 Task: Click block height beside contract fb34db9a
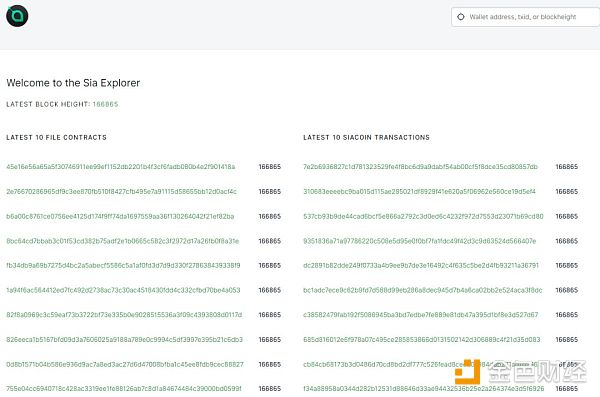(270, 265)
